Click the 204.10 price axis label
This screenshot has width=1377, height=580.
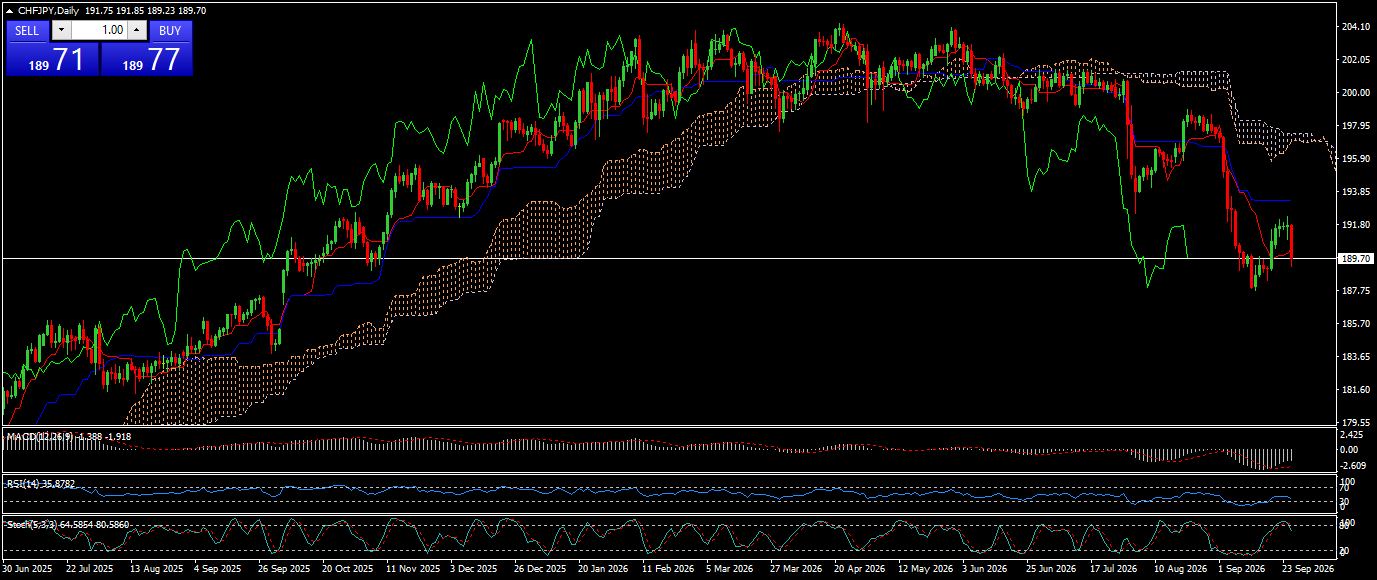click(x=1354, y=27)
